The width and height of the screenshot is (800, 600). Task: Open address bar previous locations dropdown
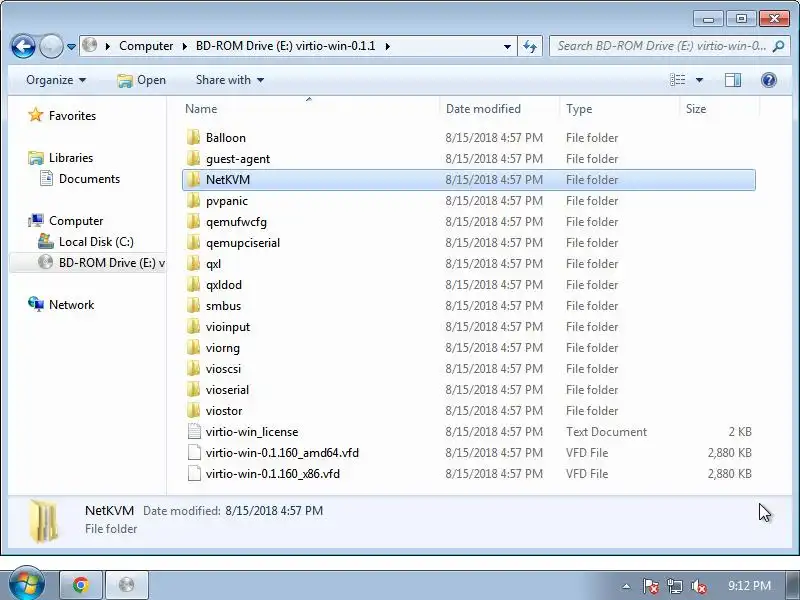(507, 46)
